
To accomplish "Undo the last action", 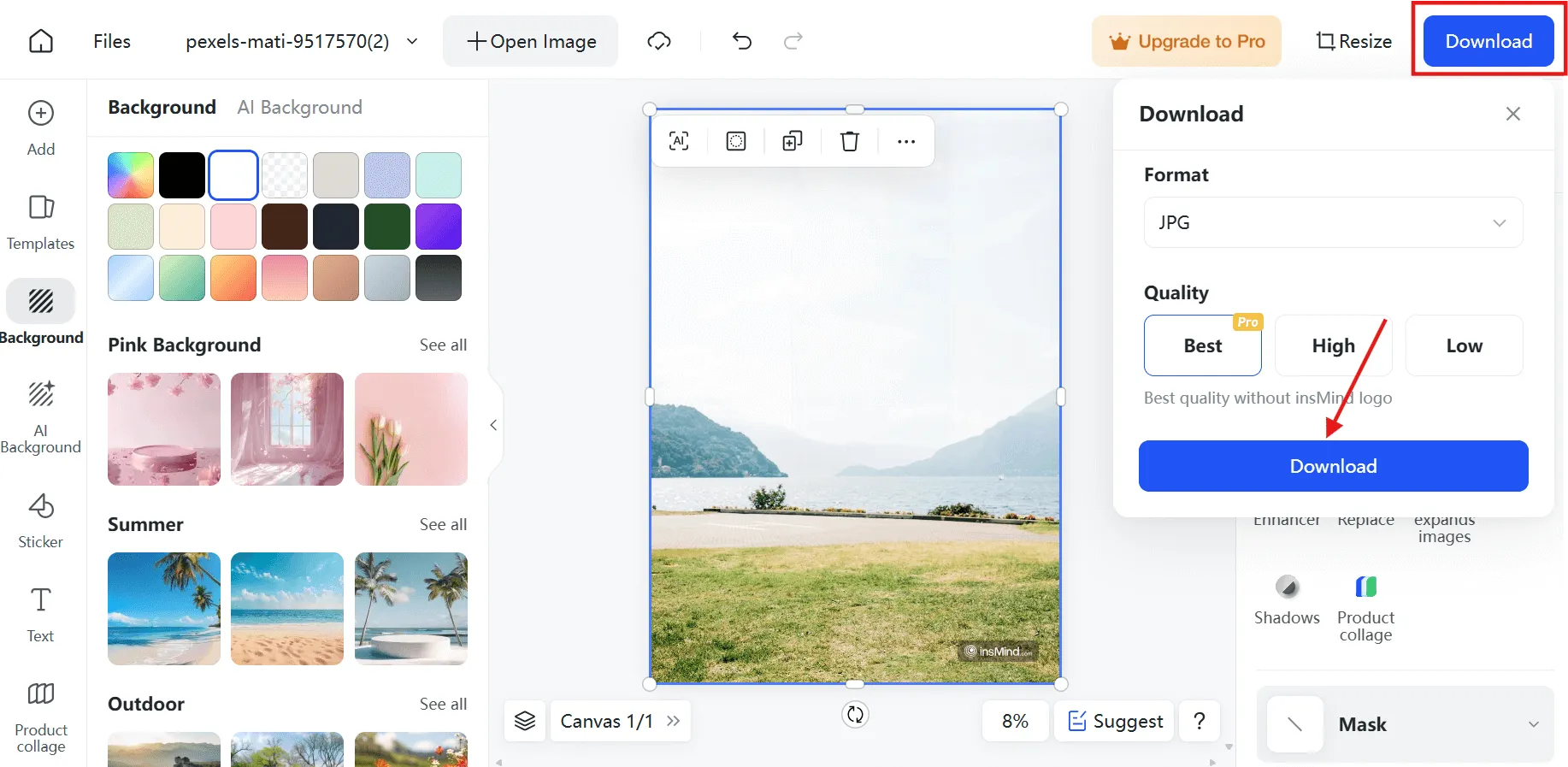I will click(742, 41).
